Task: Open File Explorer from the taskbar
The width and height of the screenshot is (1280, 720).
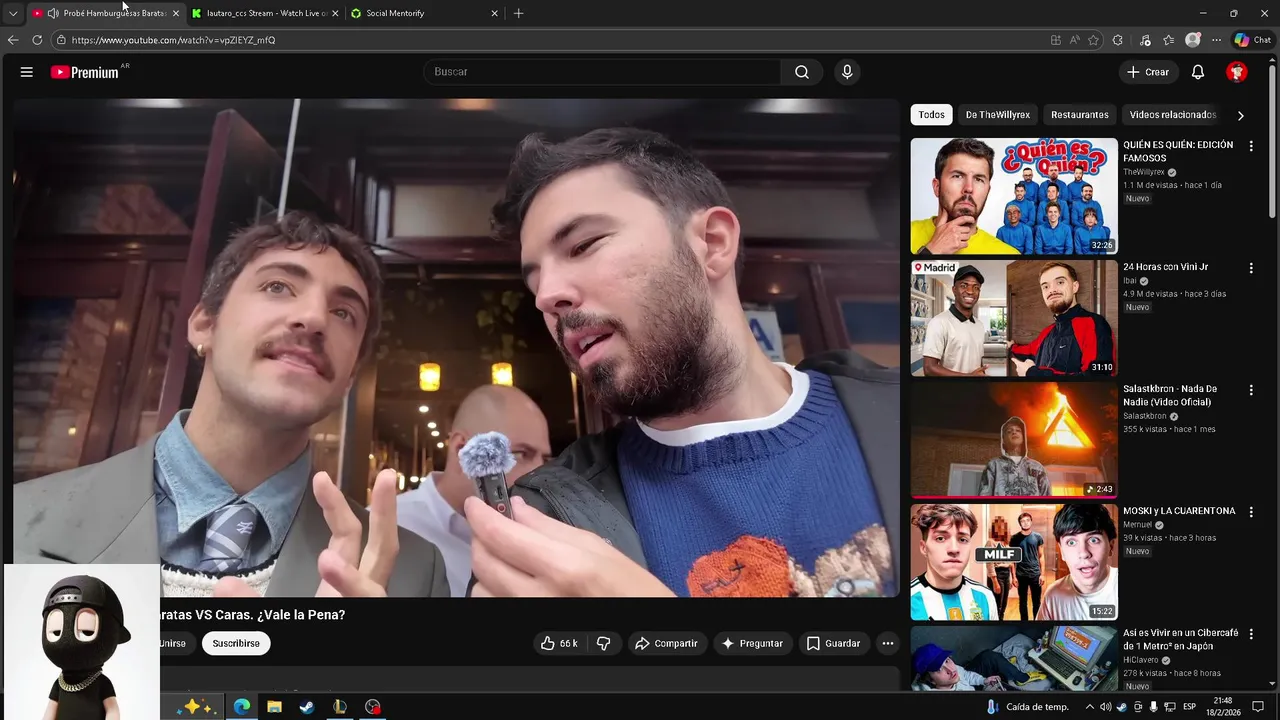Action: [274, 707]
